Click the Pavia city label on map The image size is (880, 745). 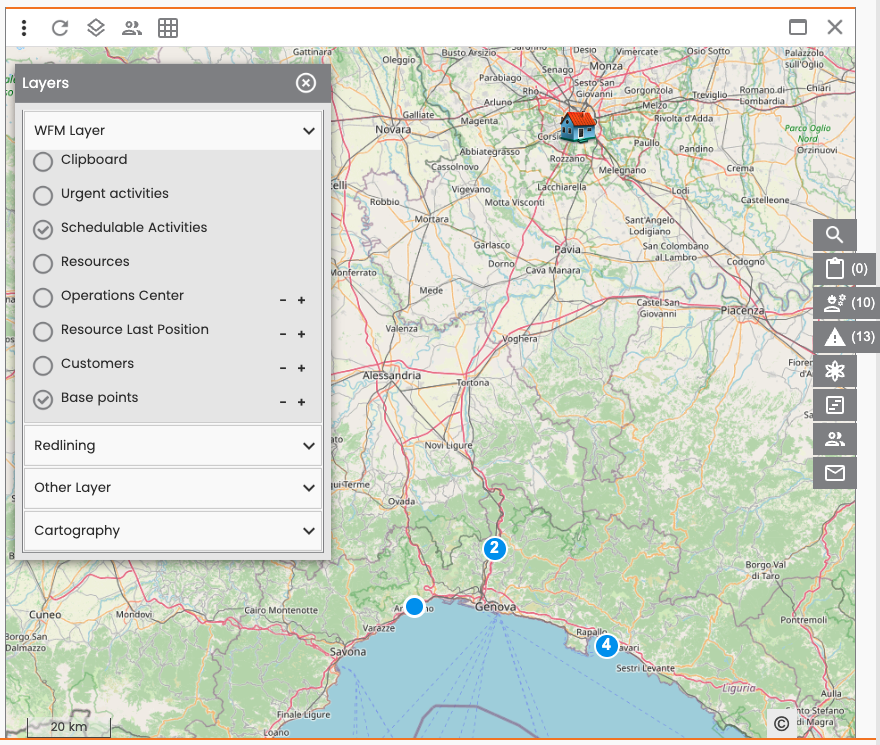click(567, 249)
